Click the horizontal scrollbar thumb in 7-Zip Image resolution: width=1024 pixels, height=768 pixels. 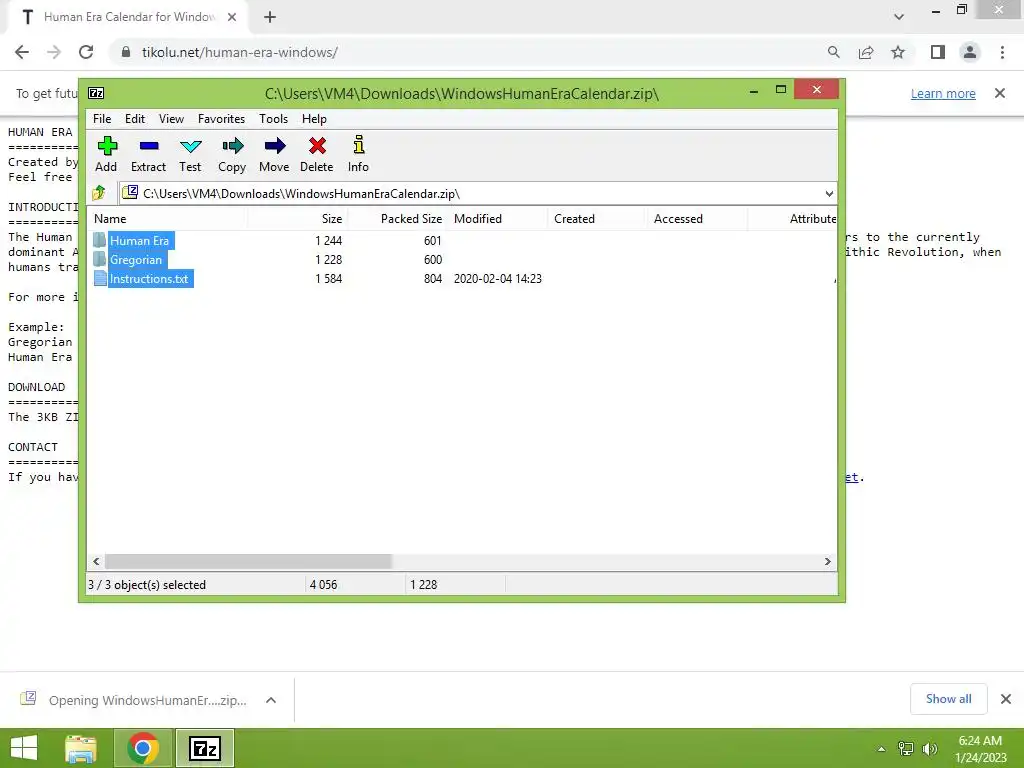click(248, 562)
